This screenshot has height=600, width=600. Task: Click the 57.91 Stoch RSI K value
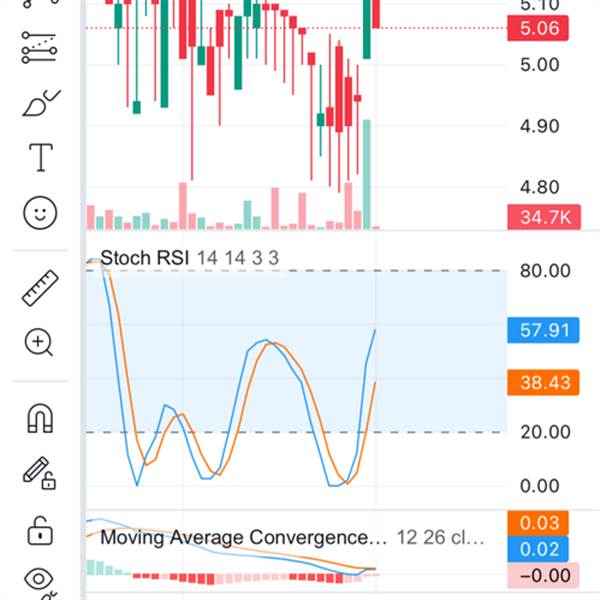[x=543, y=330]
